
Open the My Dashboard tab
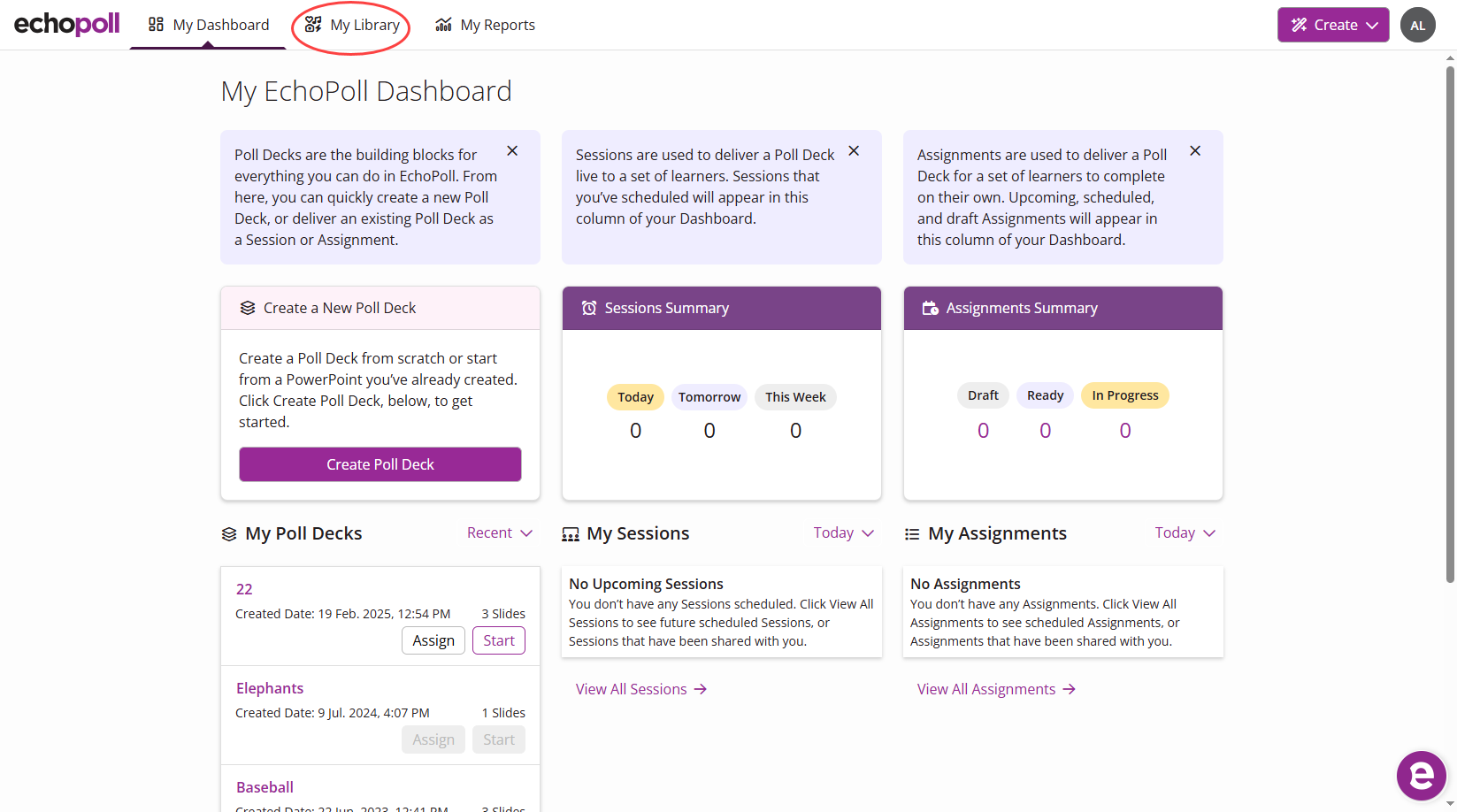pos(209,25)
